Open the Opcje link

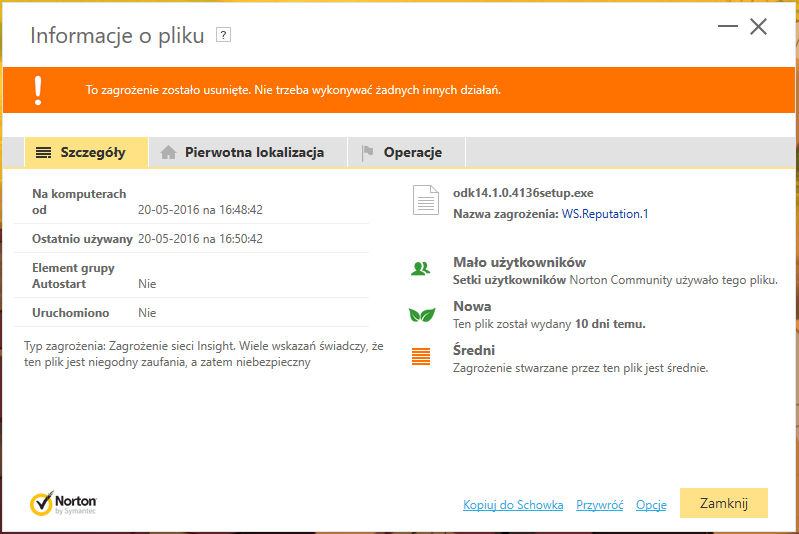click(x=651, y=505)
